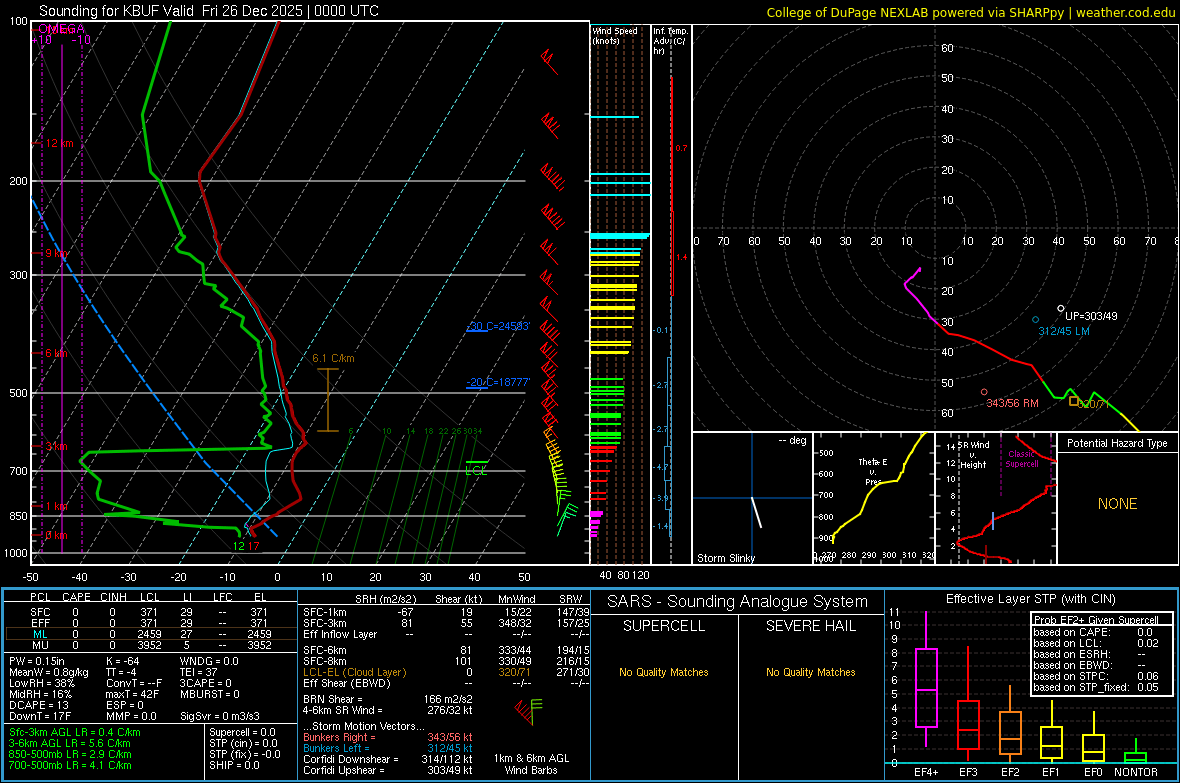Click the Storm Slinky label
1180x783 pixels.
click(x=725, y=558)
